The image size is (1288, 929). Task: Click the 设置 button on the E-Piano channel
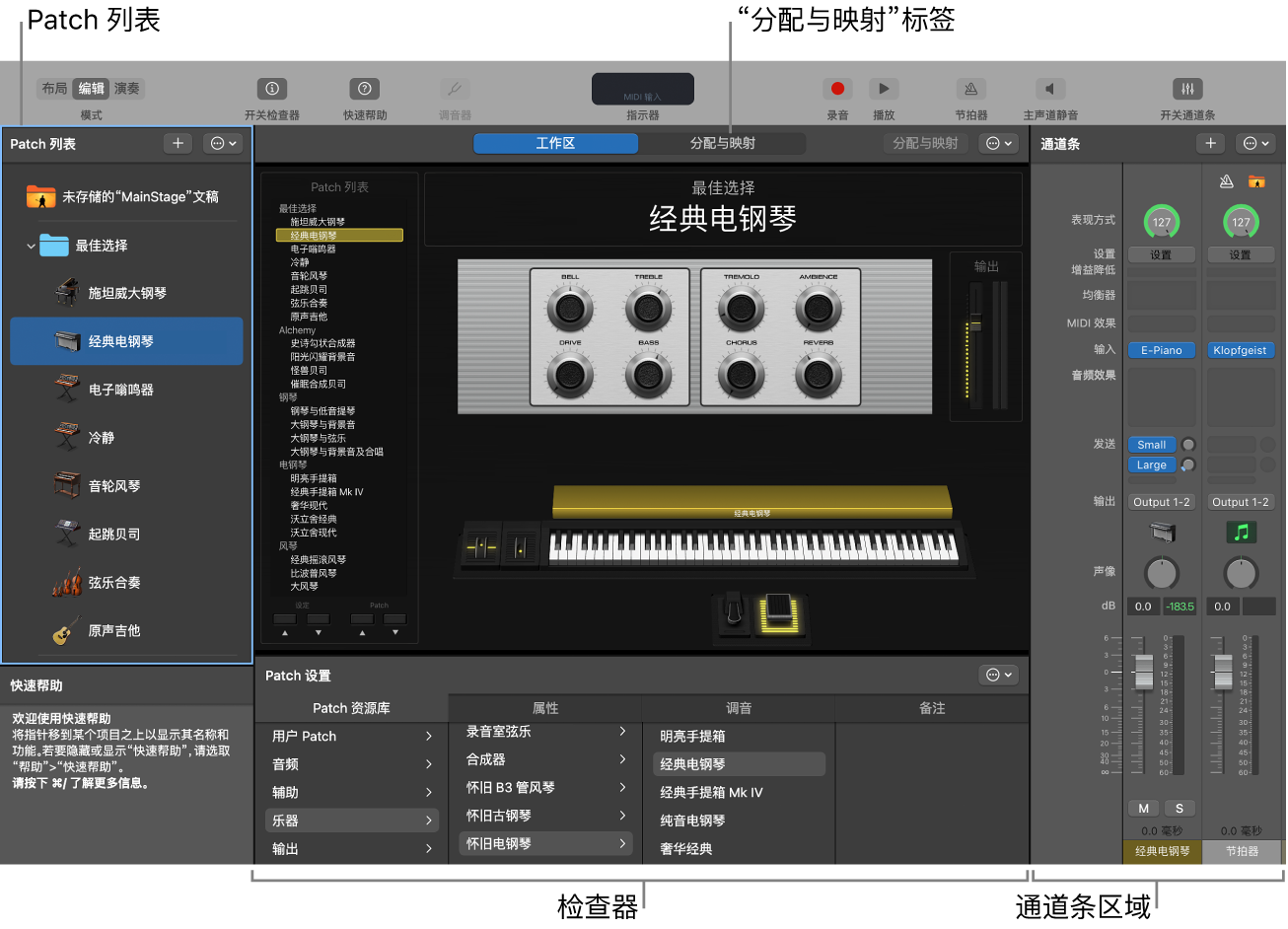click(1161, 253)
